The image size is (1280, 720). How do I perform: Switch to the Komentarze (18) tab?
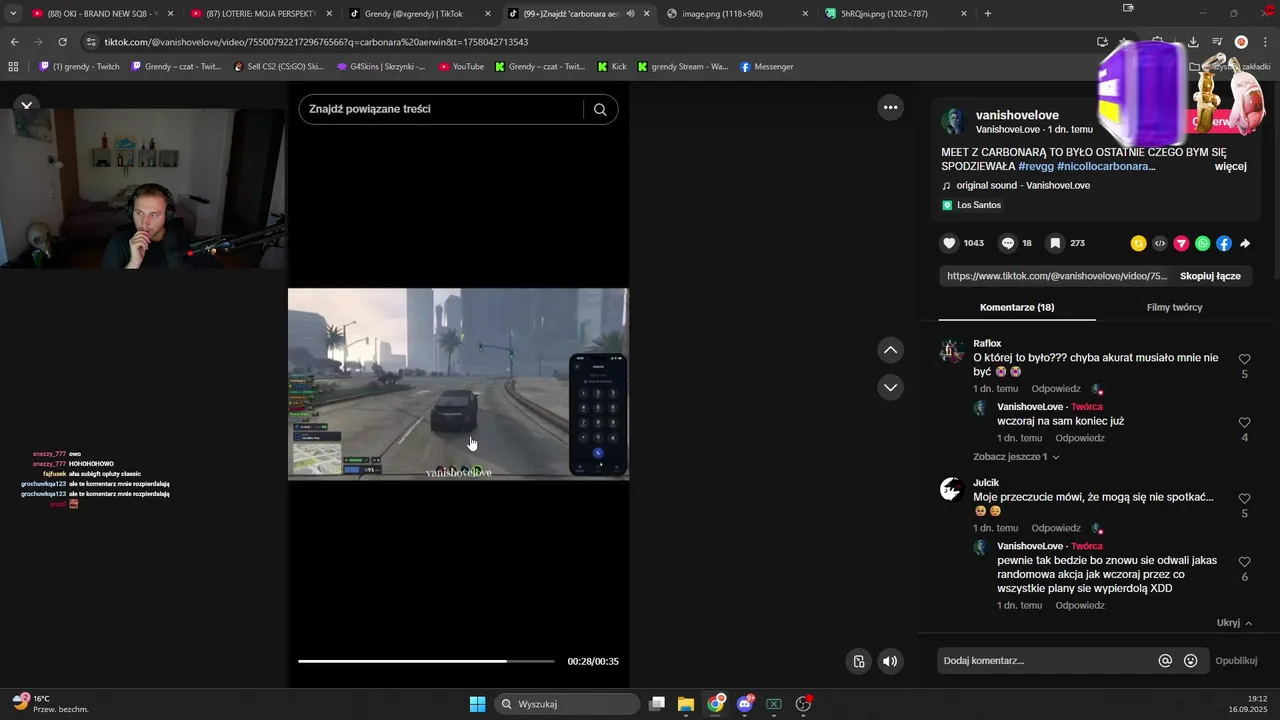1017,307
